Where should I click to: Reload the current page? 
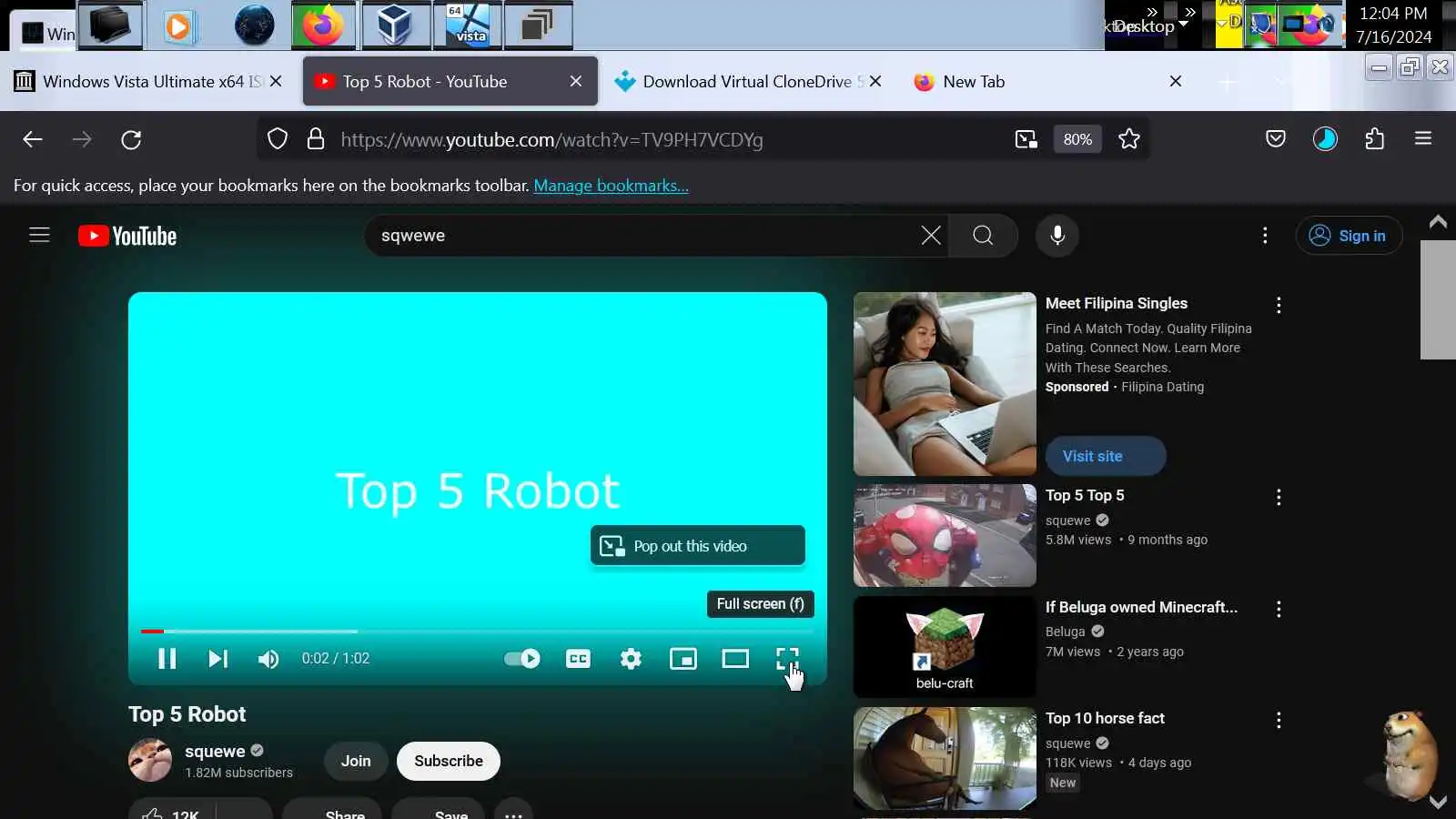[131, 139]
